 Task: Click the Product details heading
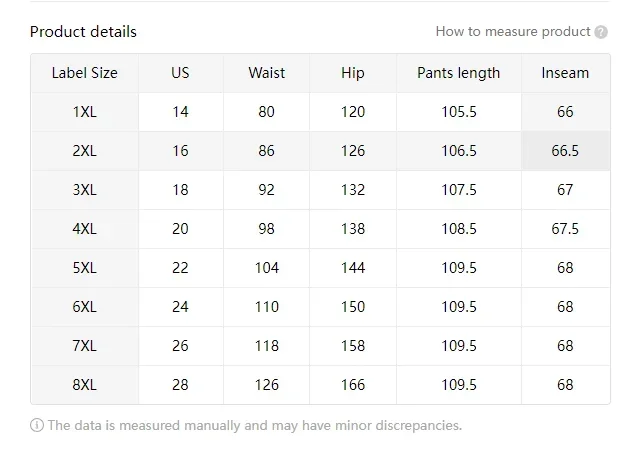(x=83, y=32)
